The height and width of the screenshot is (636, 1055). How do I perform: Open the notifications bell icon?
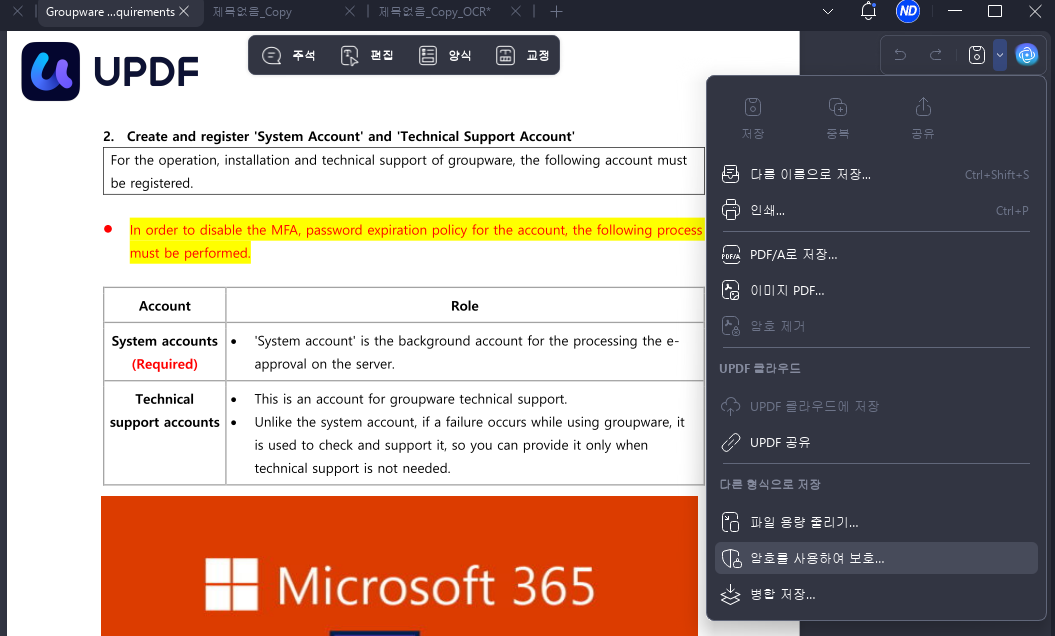coord(869,11)
